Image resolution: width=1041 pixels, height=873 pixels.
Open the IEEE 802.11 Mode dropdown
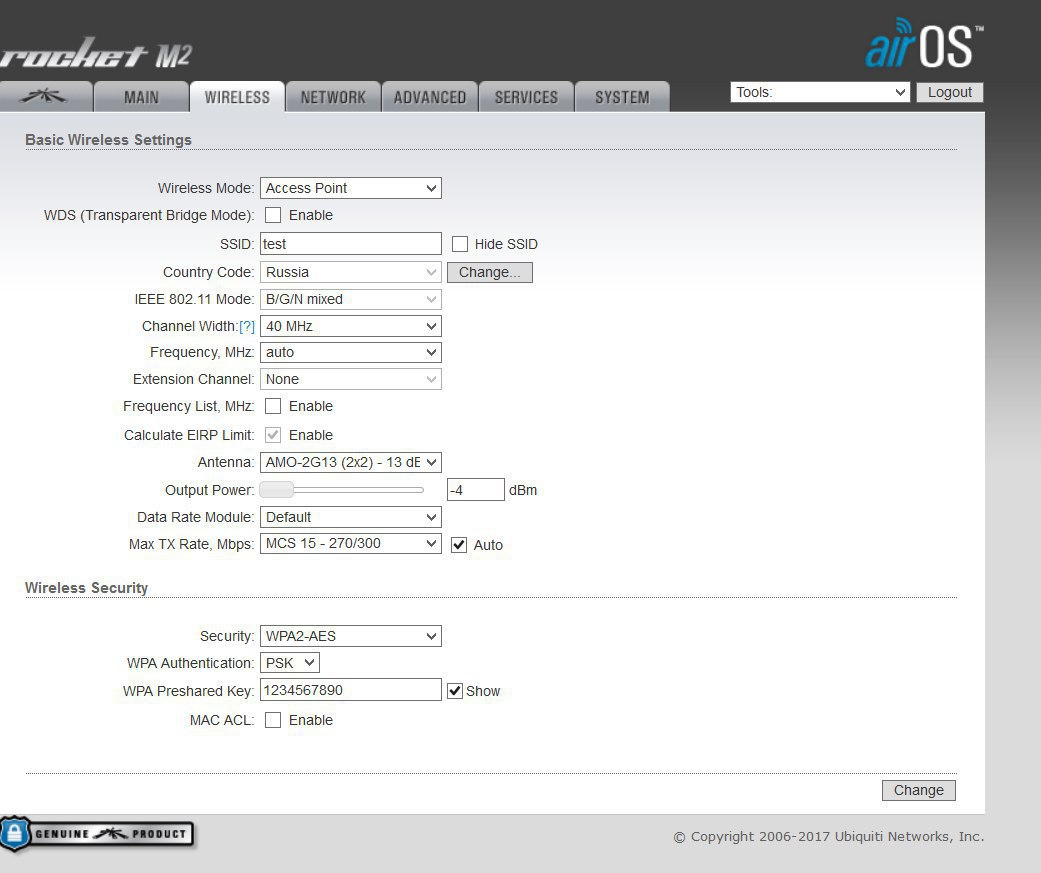pos(351,299)
